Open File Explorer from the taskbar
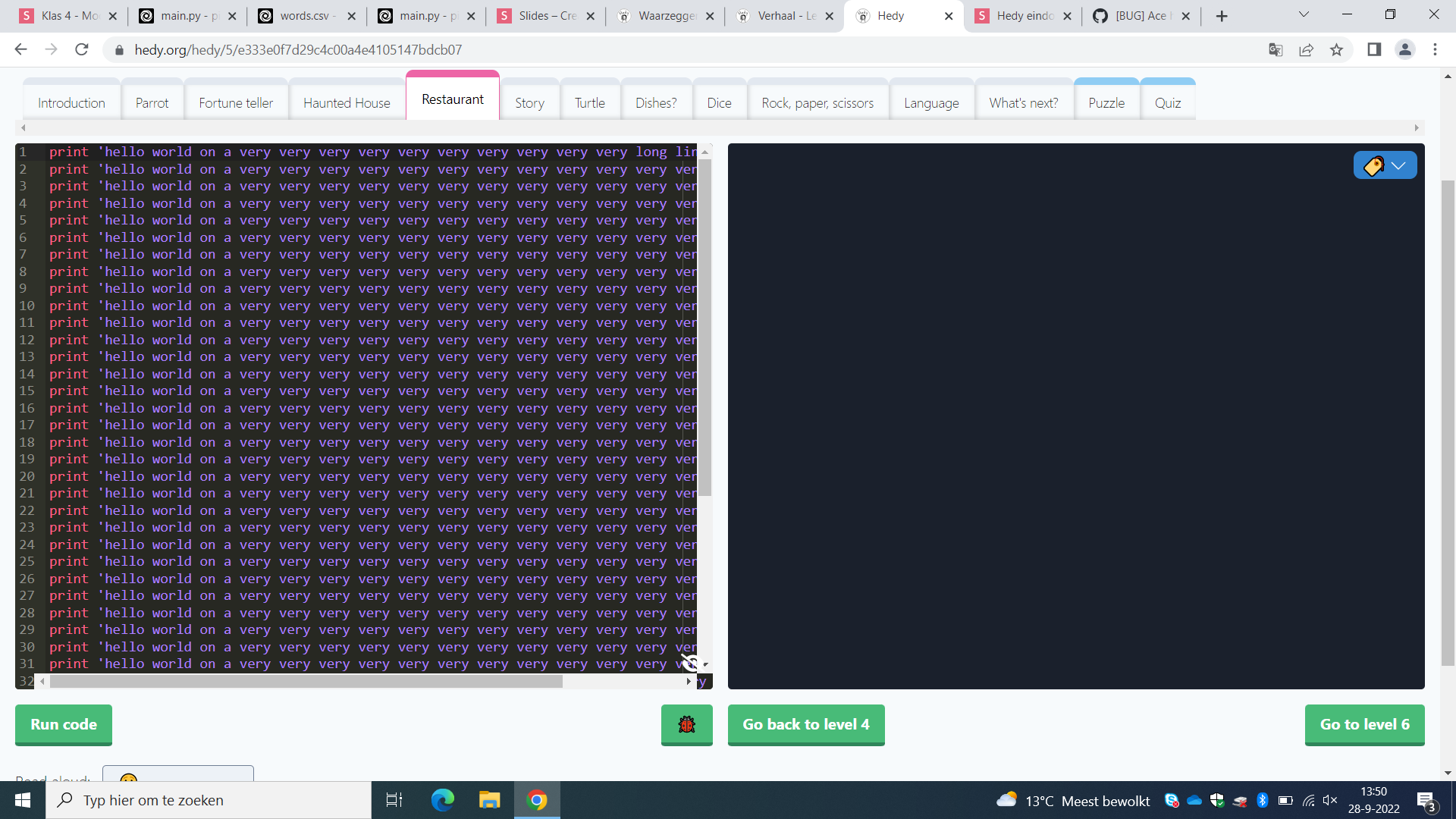 pos(489,801)
